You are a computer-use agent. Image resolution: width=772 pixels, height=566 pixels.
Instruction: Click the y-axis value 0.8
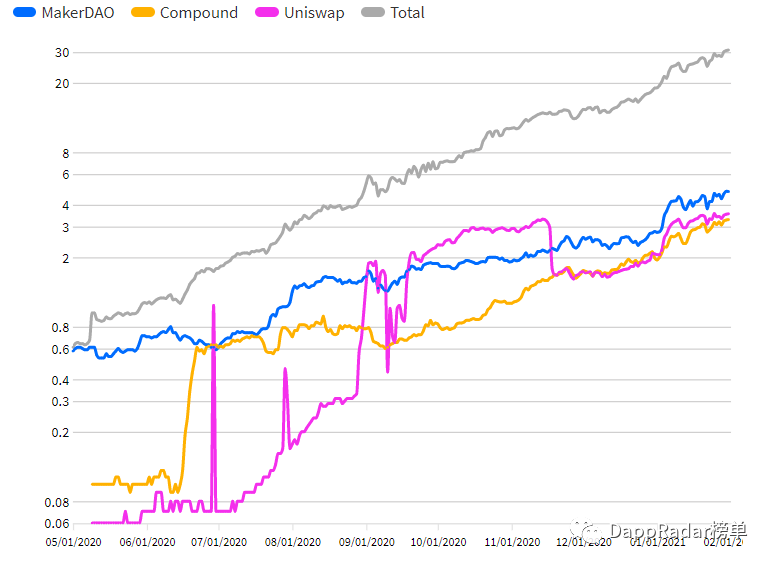60,328
